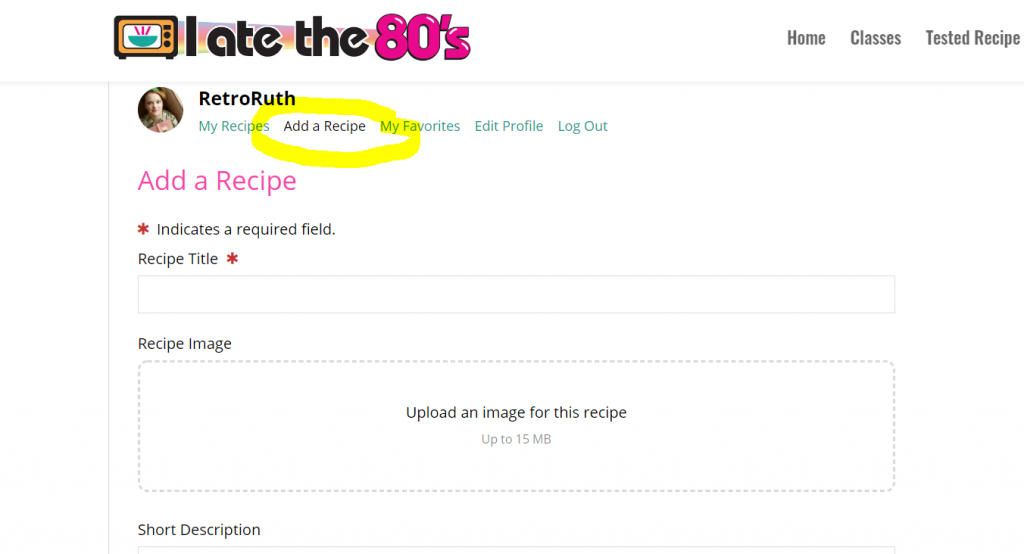Click RetroRuth's profile avatar photo
1024x554 pixels.
[x=161, y=110]
